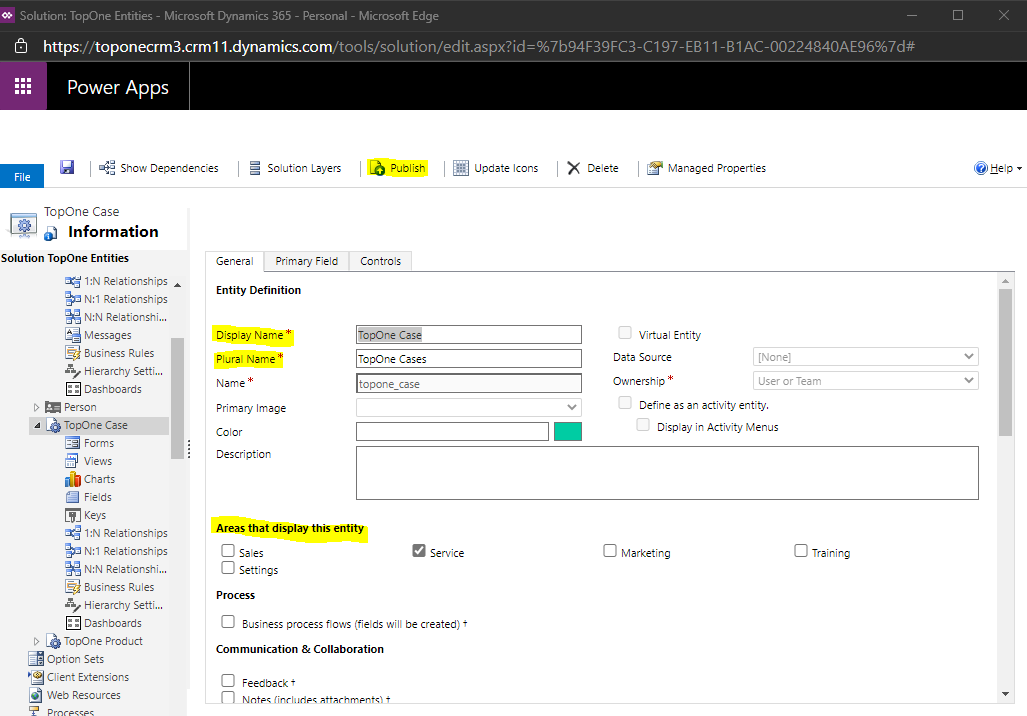Delete the current entity
Screen dimensions: 1027x716
point(590,167)
